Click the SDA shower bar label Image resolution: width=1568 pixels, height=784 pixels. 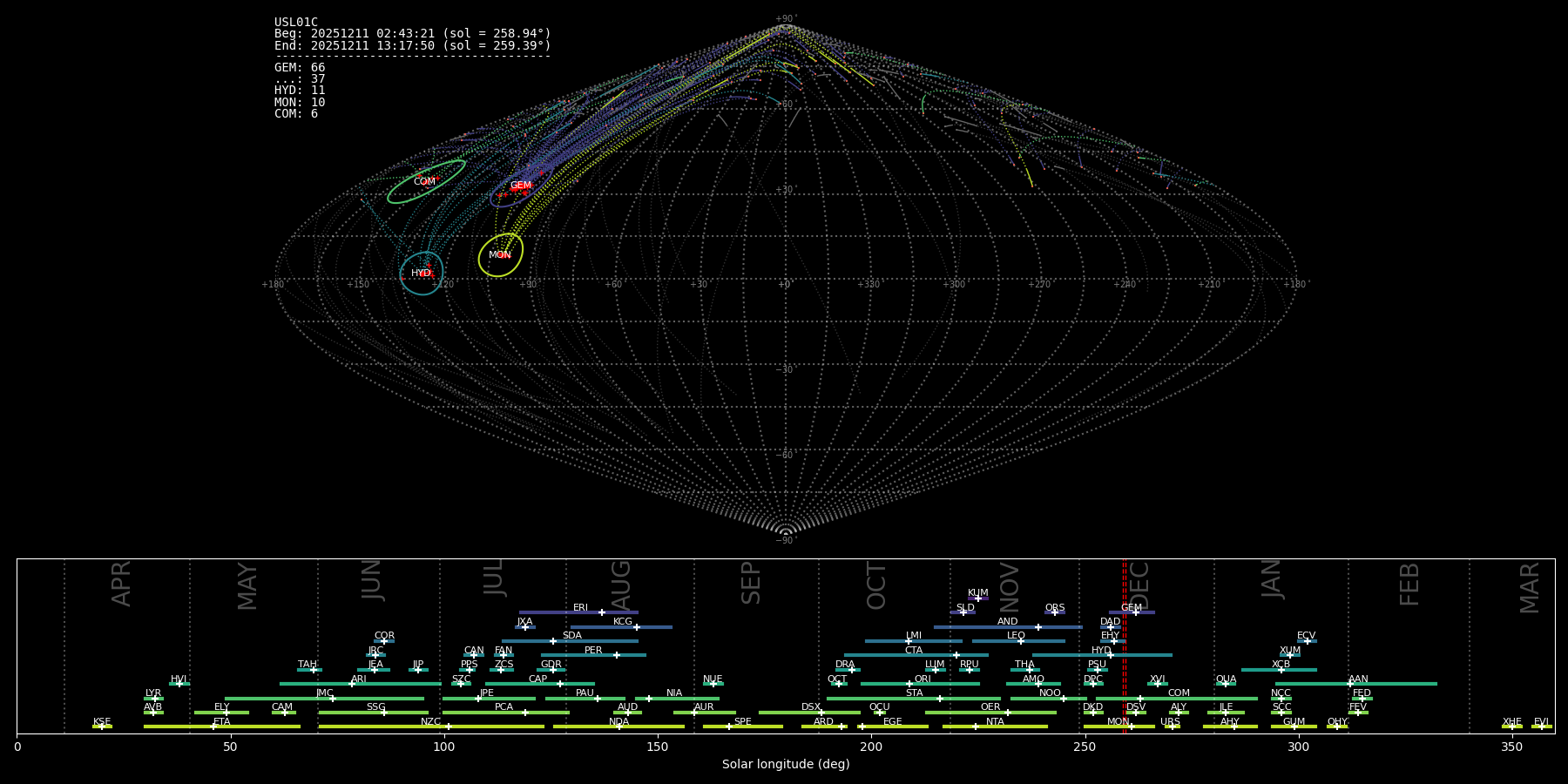click(x=571, y=636)
